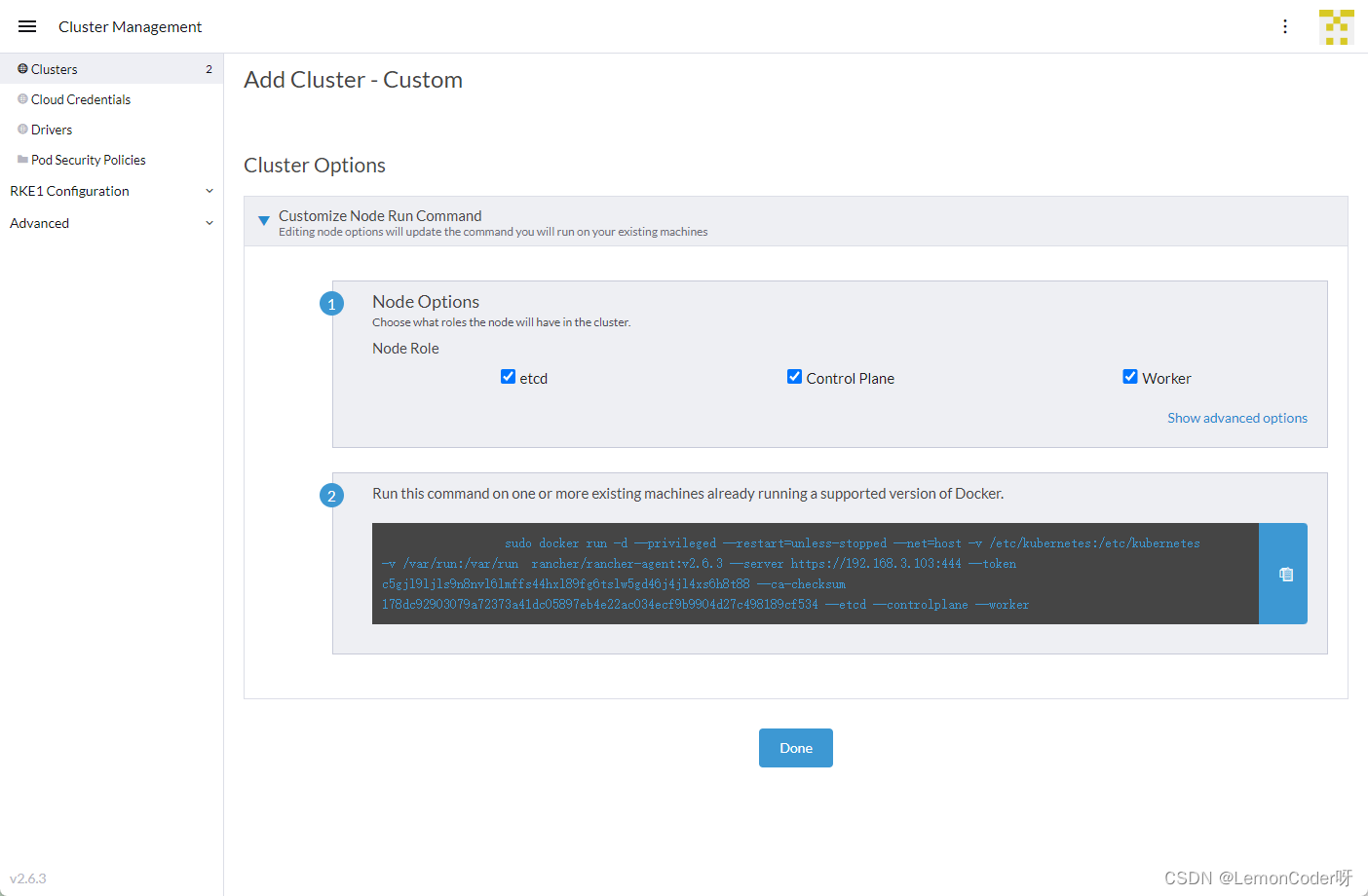Click the Cluster Options heading
The height and width of the screenshot is (896, 1368).
coord(315,166)
